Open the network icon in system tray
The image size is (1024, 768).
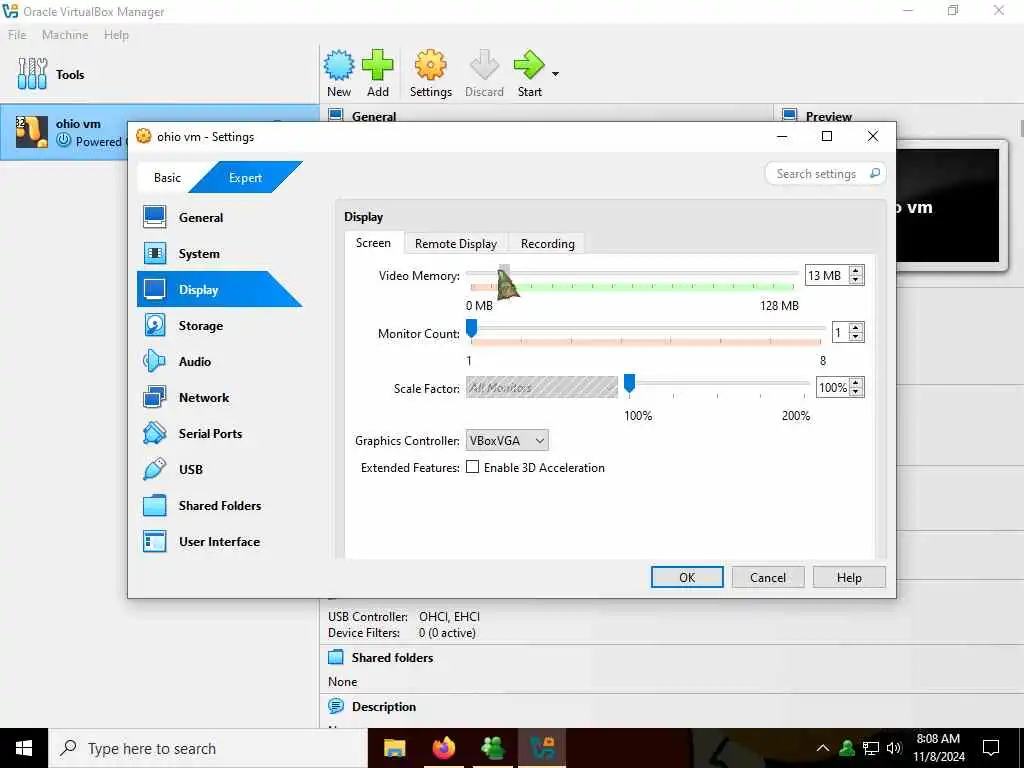click(x=871, y=748)
